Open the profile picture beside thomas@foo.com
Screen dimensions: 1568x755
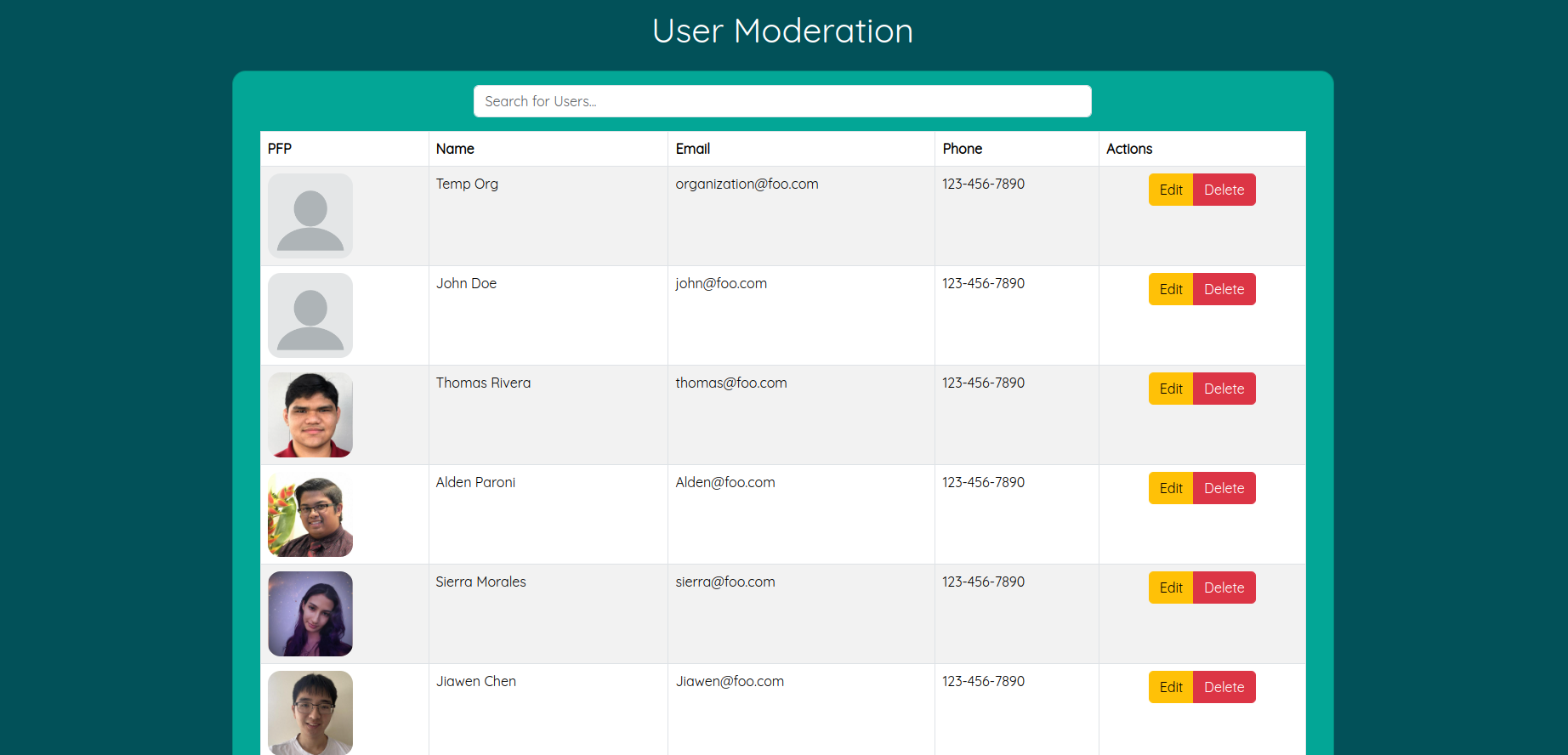point(310,415)
